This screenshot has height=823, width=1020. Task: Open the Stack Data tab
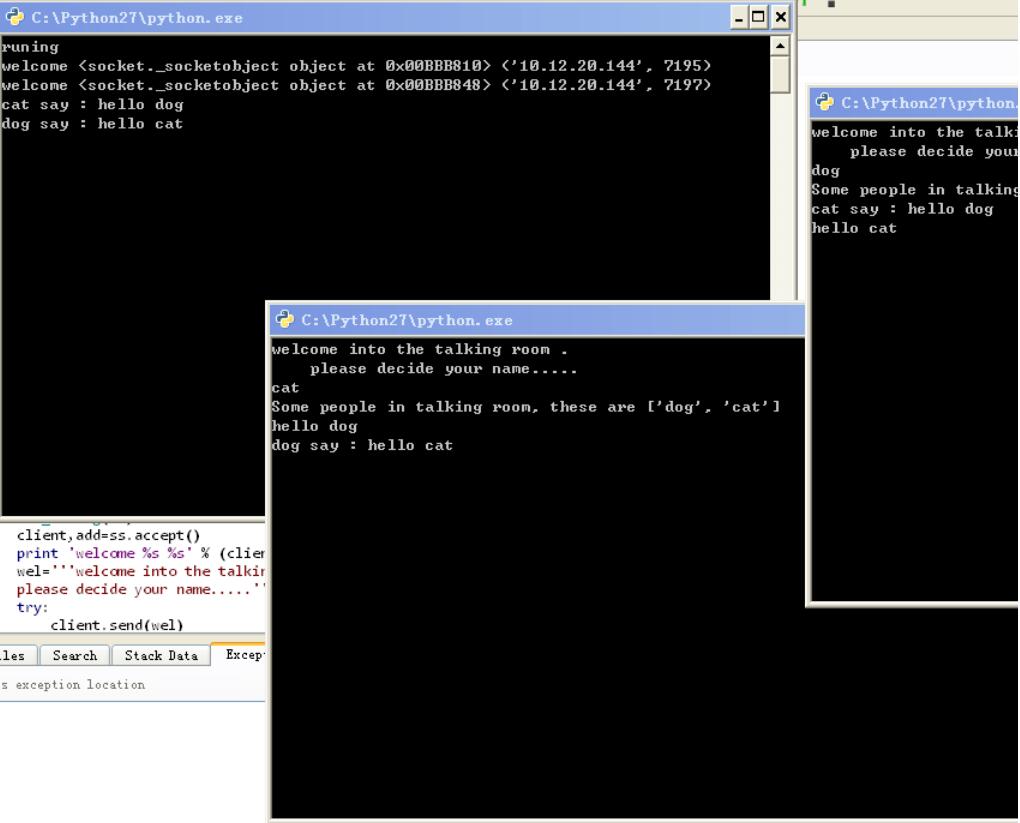[x=161, y=655]
